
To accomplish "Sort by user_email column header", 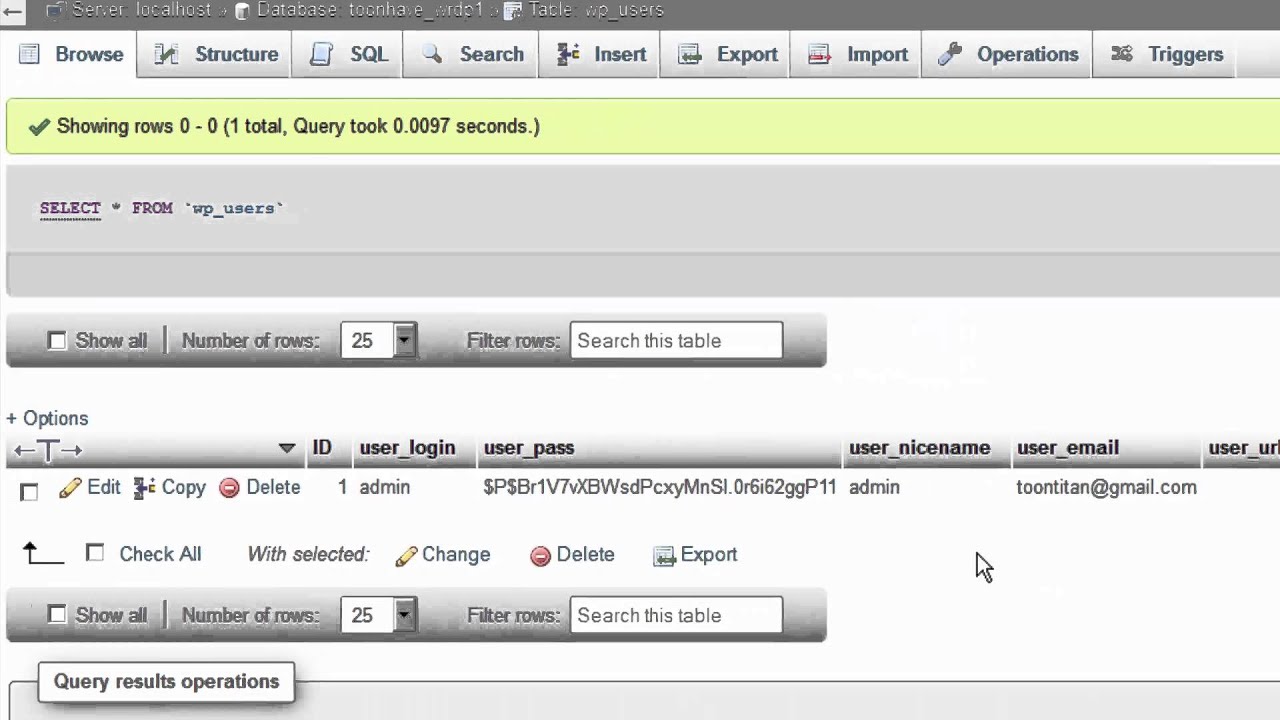I will click(x=1068, y=448).
